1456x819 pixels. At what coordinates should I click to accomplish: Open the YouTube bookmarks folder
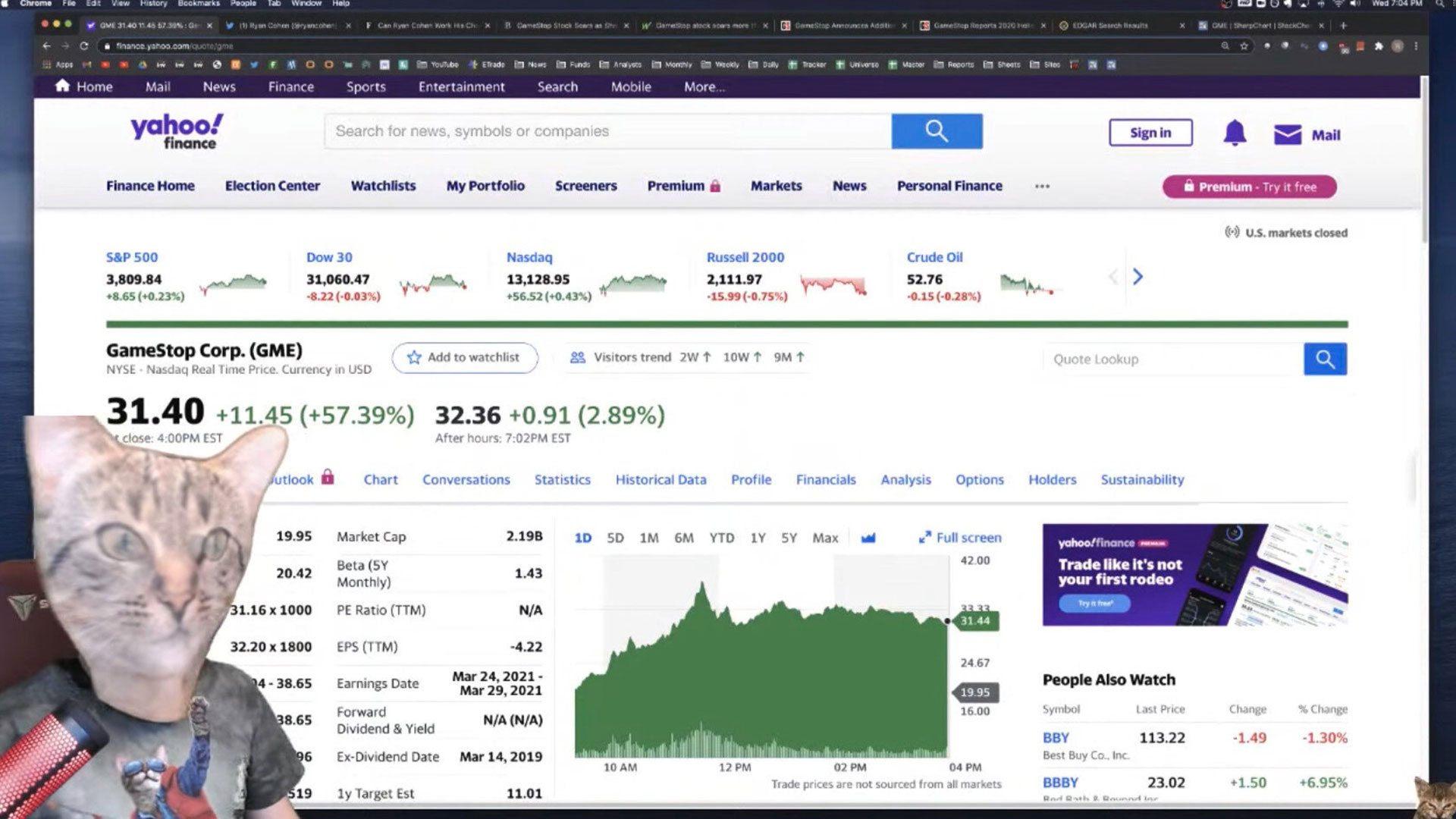pyautogui.click(x=438, y=64)
